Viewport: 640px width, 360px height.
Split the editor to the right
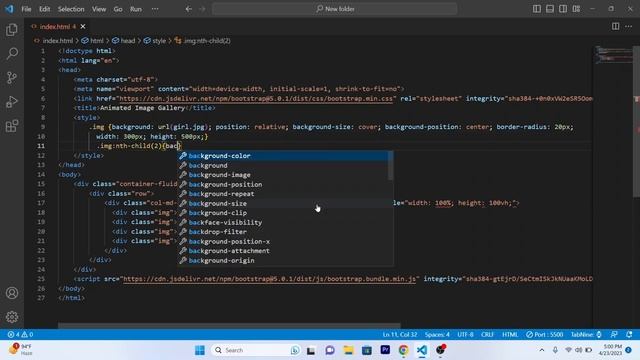615,26
